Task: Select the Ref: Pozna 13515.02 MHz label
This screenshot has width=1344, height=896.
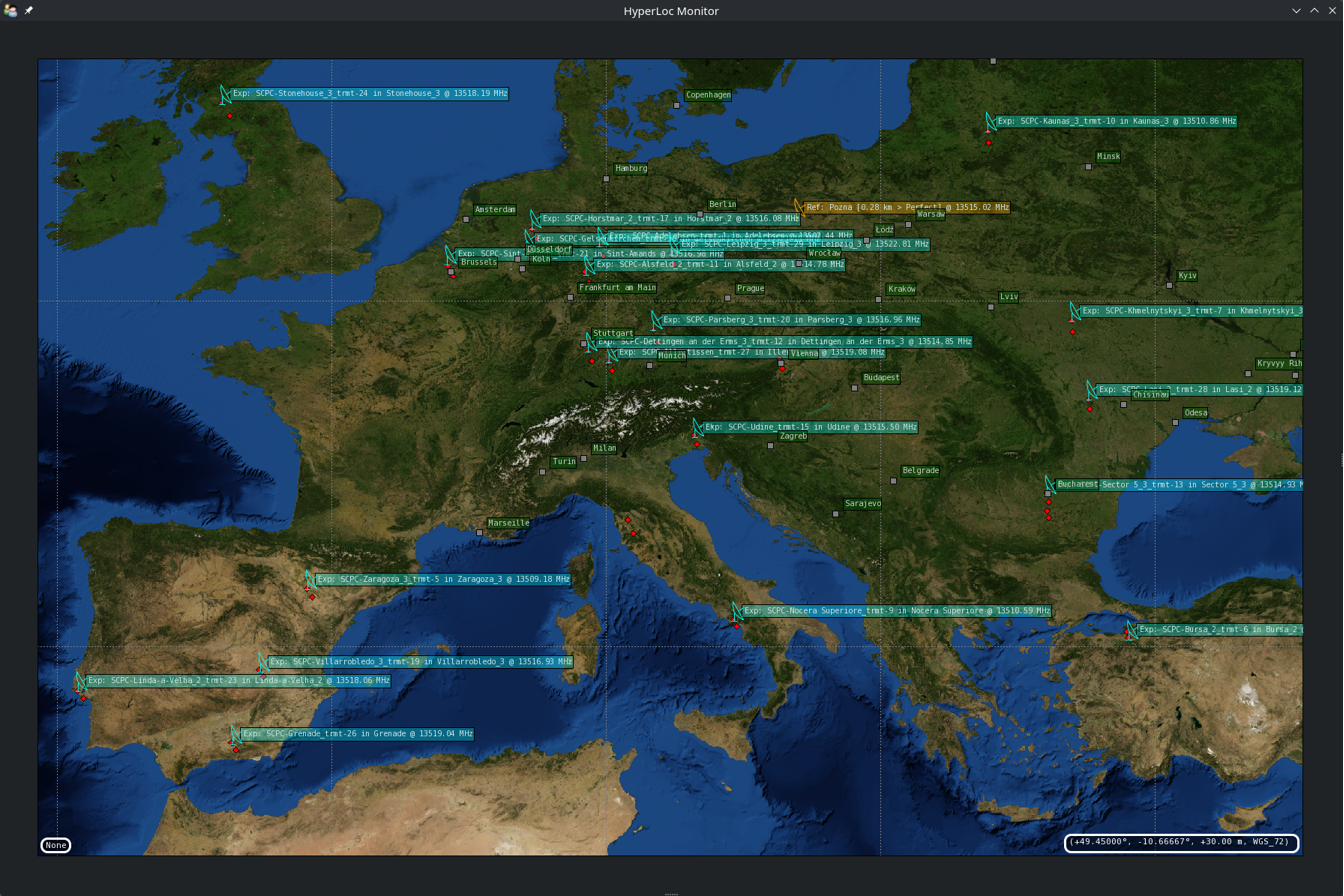Action: [x=907, y=208]
